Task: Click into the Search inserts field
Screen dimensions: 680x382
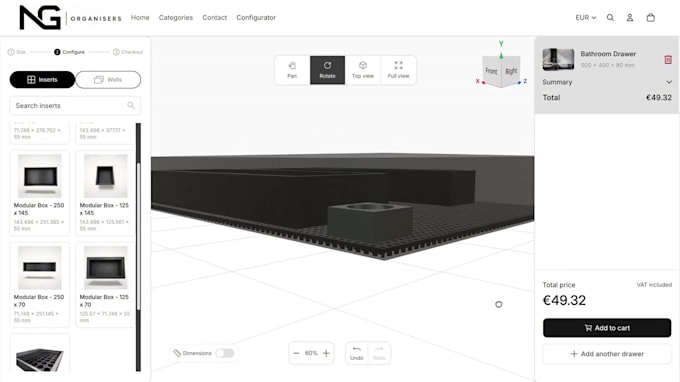Action: point(75,105)
